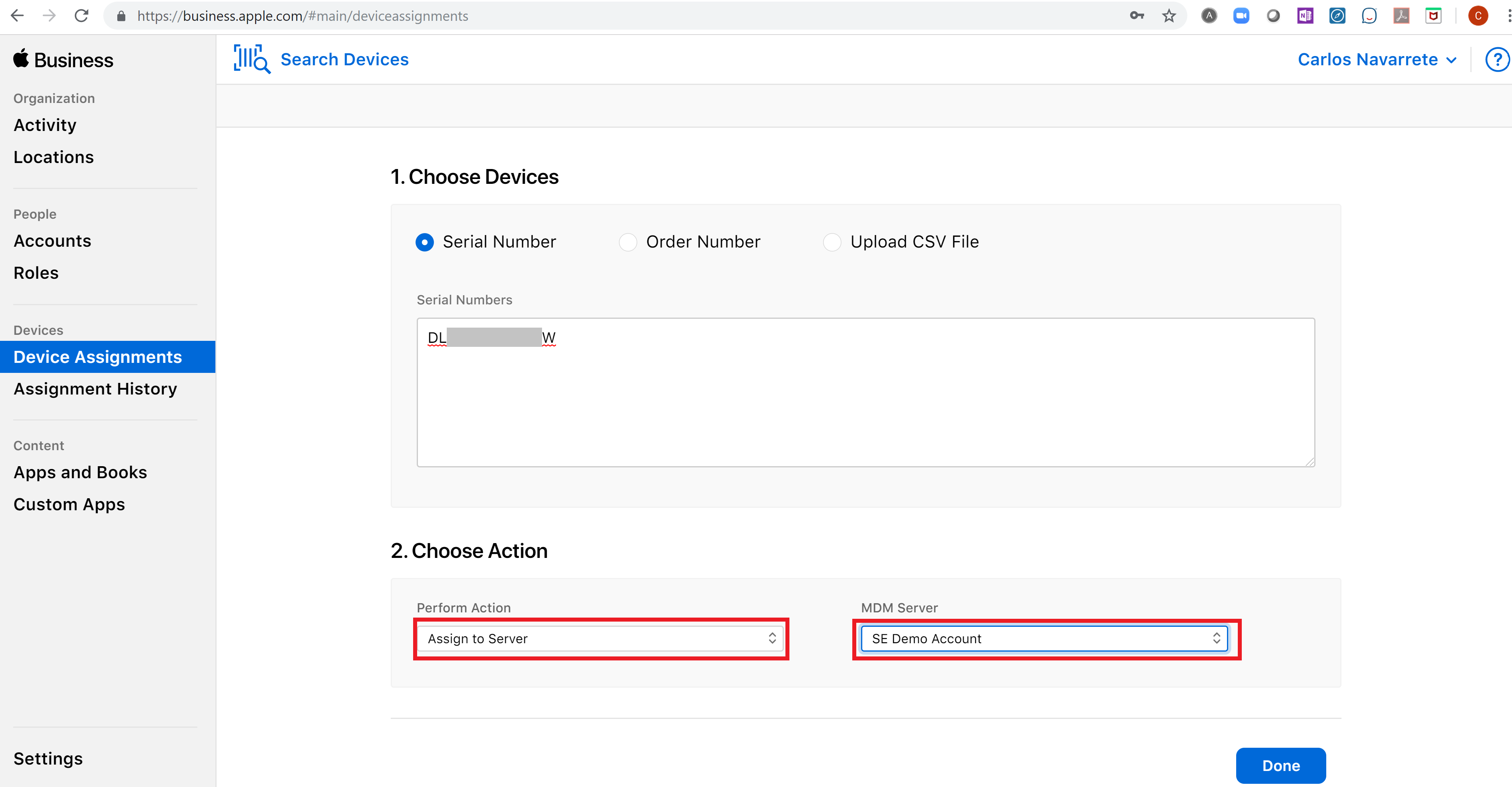Open Locations in the sidebar
This screenshot has width=1512, height=787.
click(x=53, y=157)
